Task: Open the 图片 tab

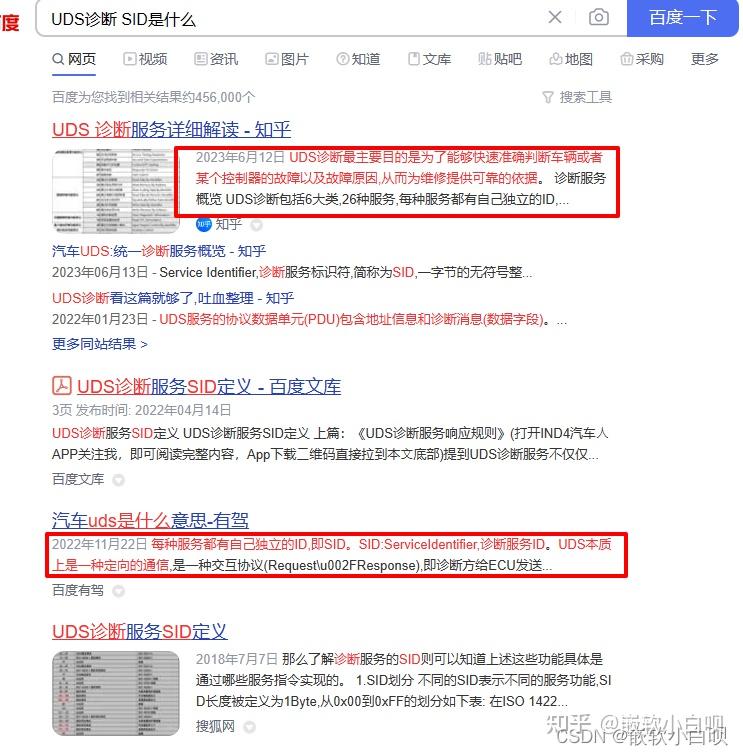Action: [x=287, y=59]
